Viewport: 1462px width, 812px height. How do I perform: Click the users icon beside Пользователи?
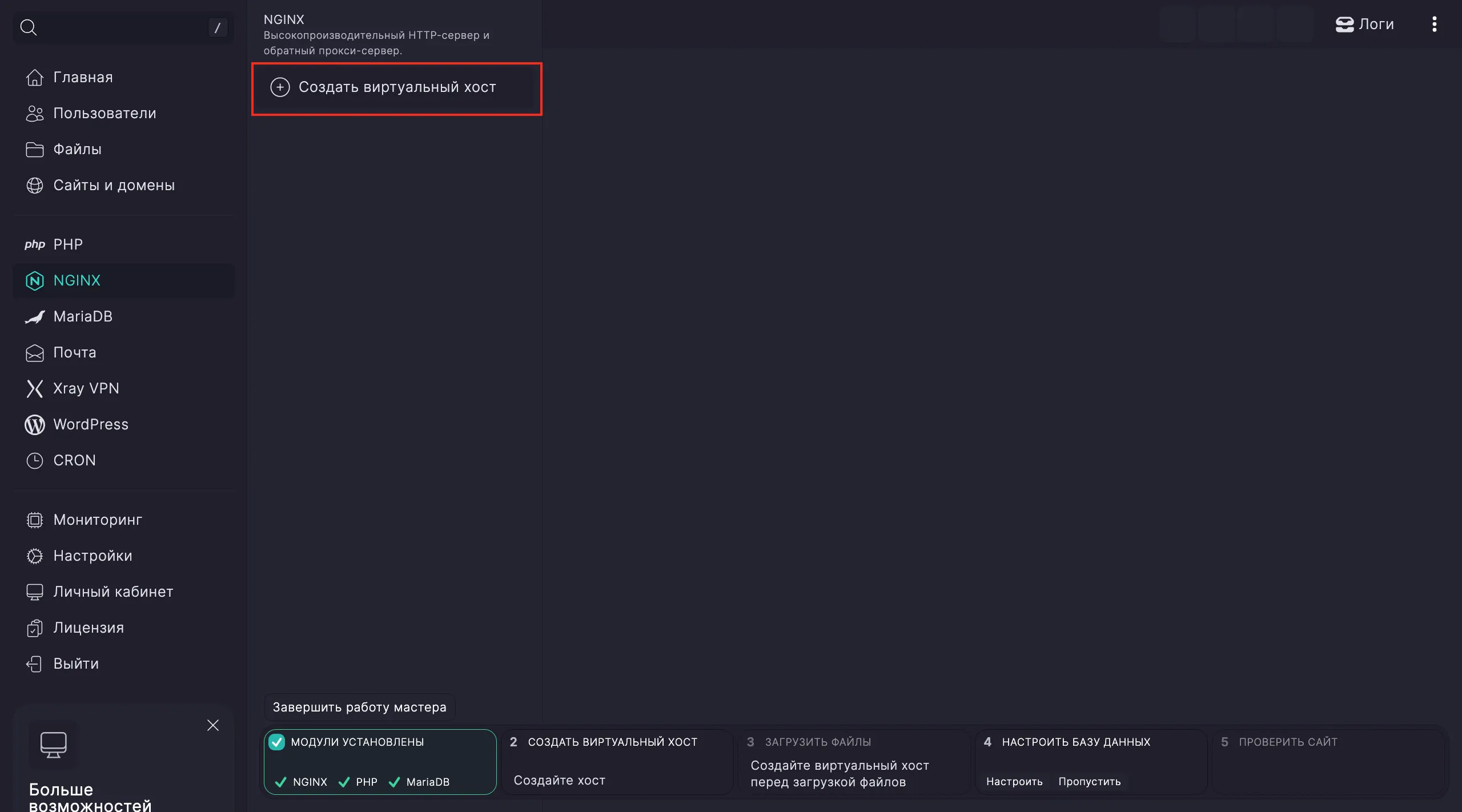point(34,113)
